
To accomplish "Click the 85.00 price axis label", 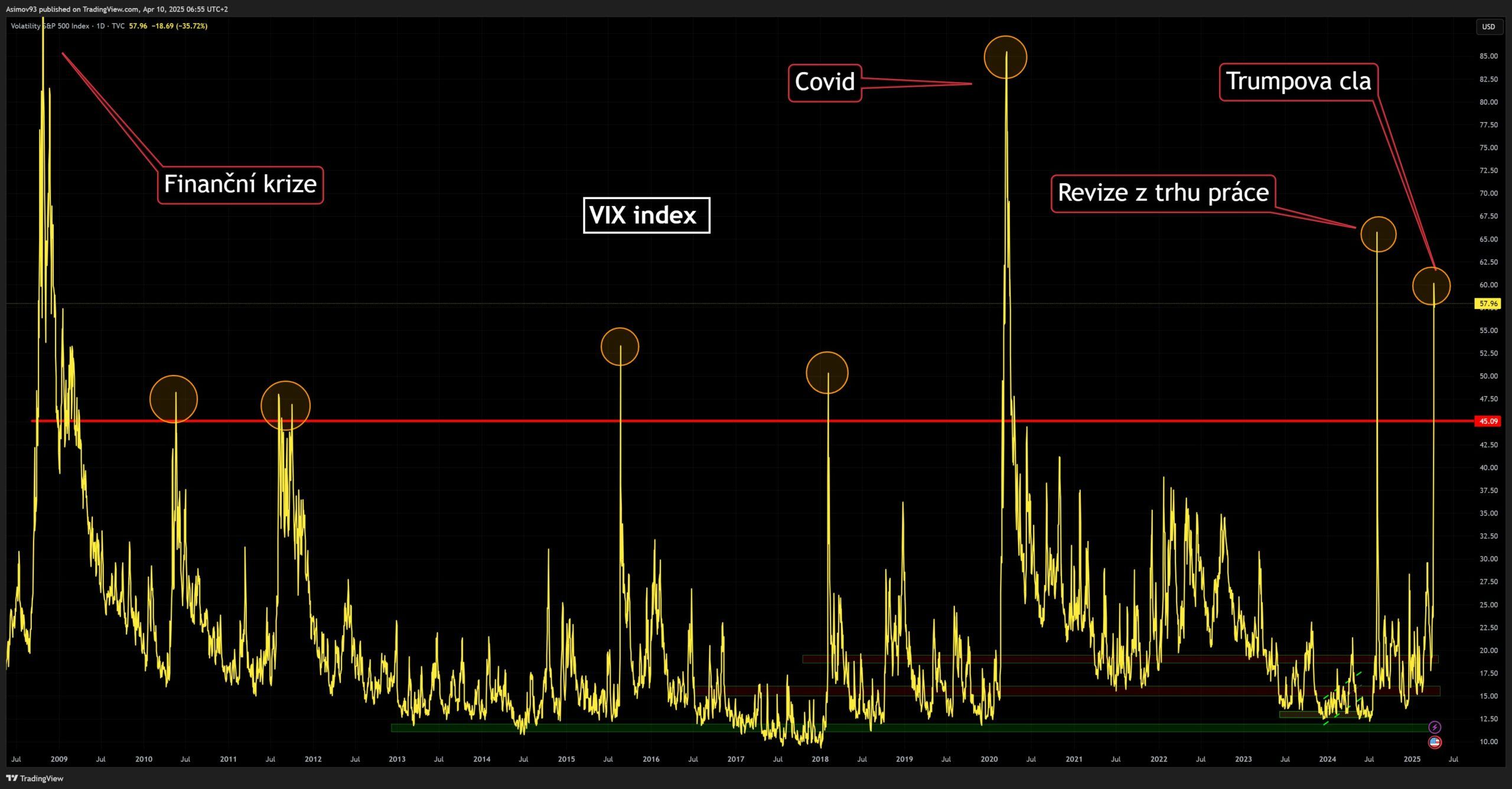I will 1488,56.
